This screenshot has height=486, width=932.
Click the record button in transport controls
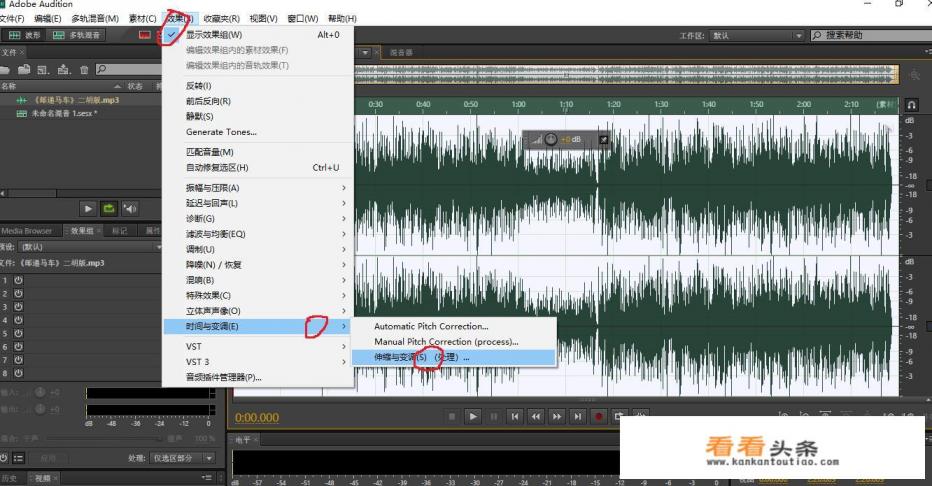point(600,416)
